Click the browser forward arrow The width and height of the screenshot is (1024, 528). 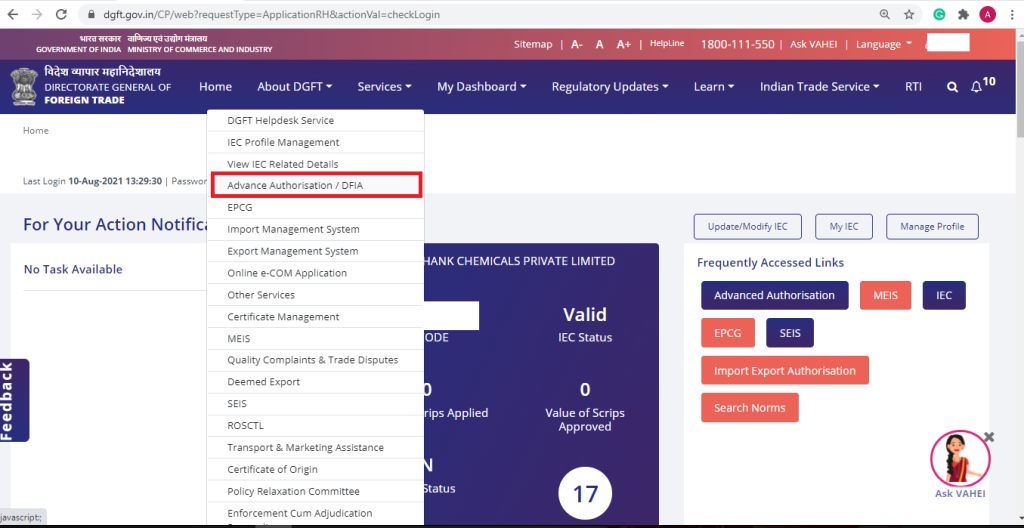tap(37, 14)
